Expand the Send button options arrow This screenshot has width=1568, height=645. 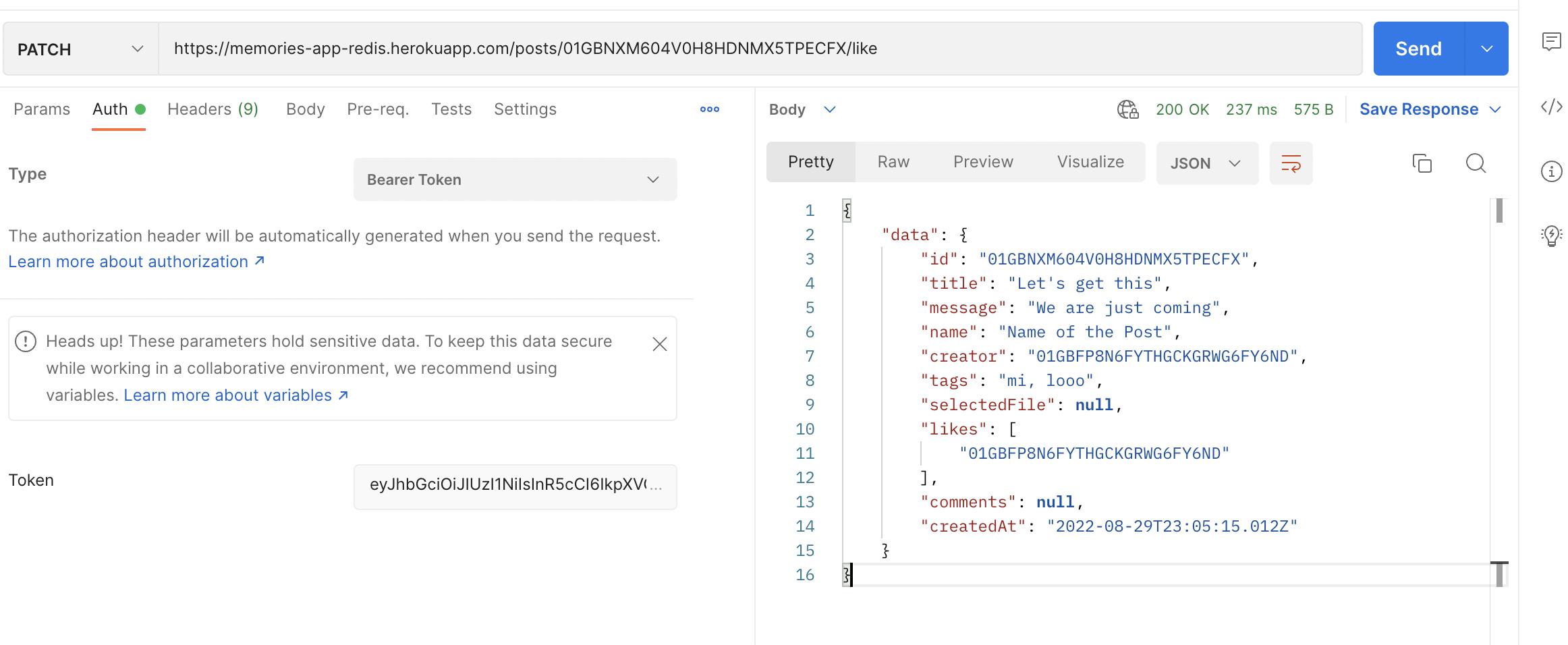pyautogui.click(x=1486, y=49)
